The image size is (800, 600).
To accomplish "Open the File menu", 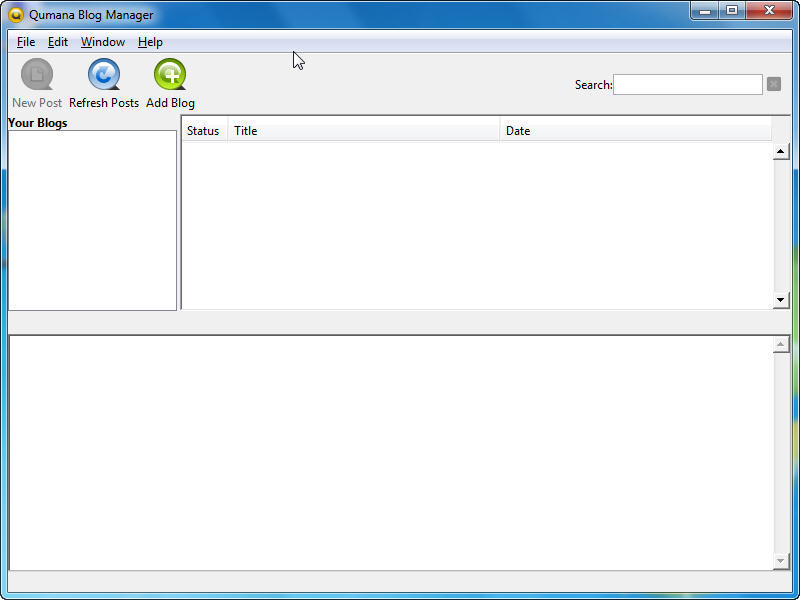I will (x=26, y=42).
